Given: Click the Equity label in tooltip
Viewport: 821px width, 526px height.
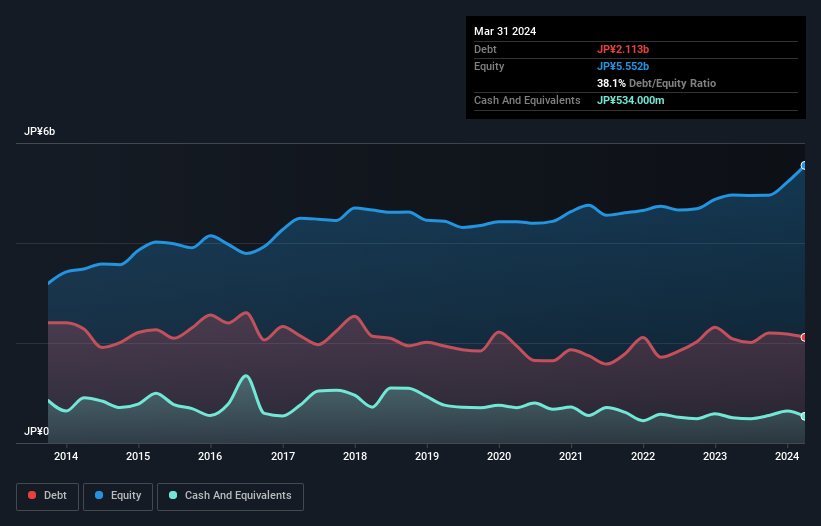Looking at the screenshot, I should tap(489, 66).
